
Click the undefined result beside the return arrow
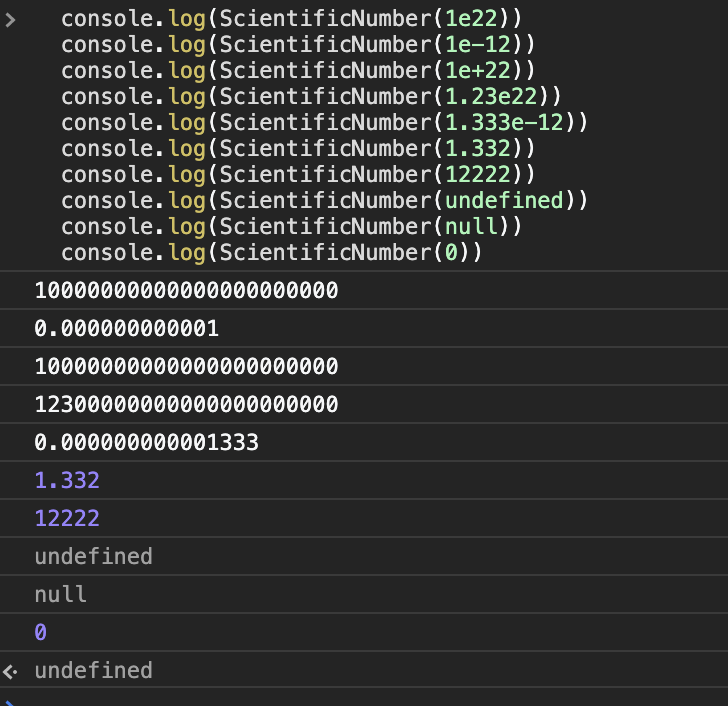tap(93, 670)
